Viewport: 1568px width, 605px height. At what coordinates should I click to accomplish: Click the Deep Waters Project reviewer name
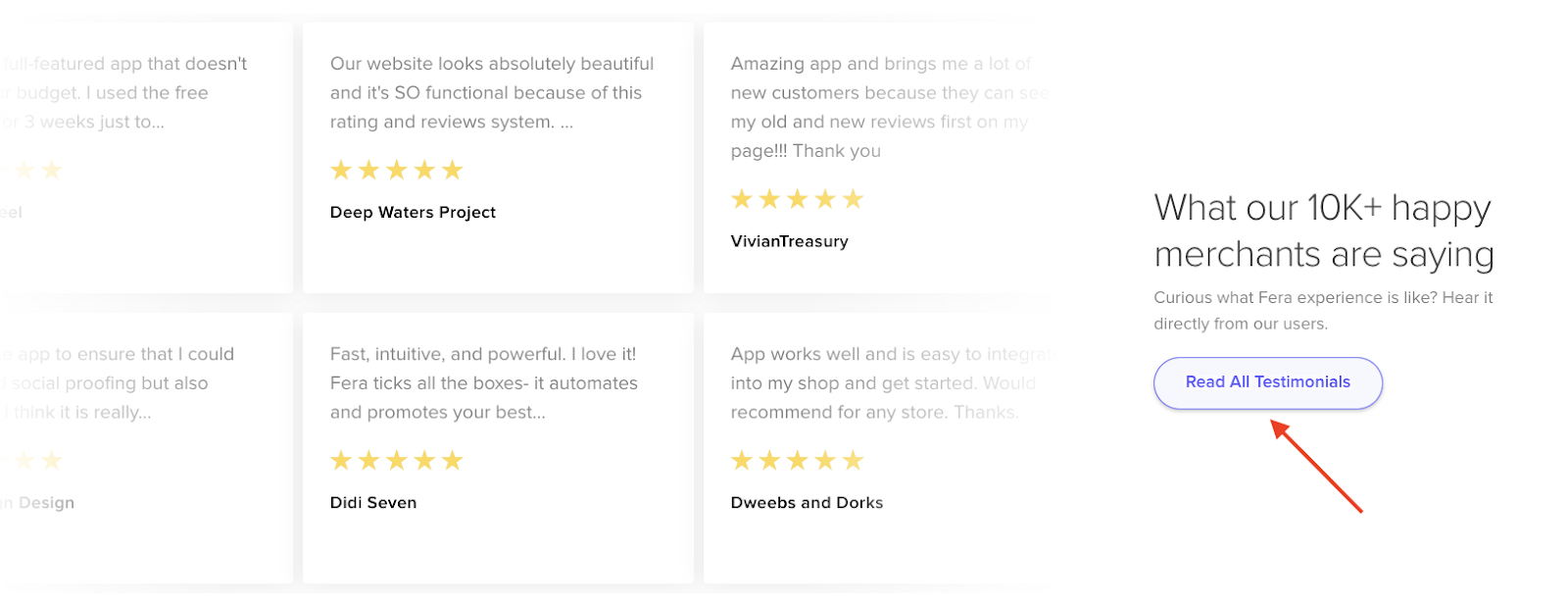pos(413,212)
